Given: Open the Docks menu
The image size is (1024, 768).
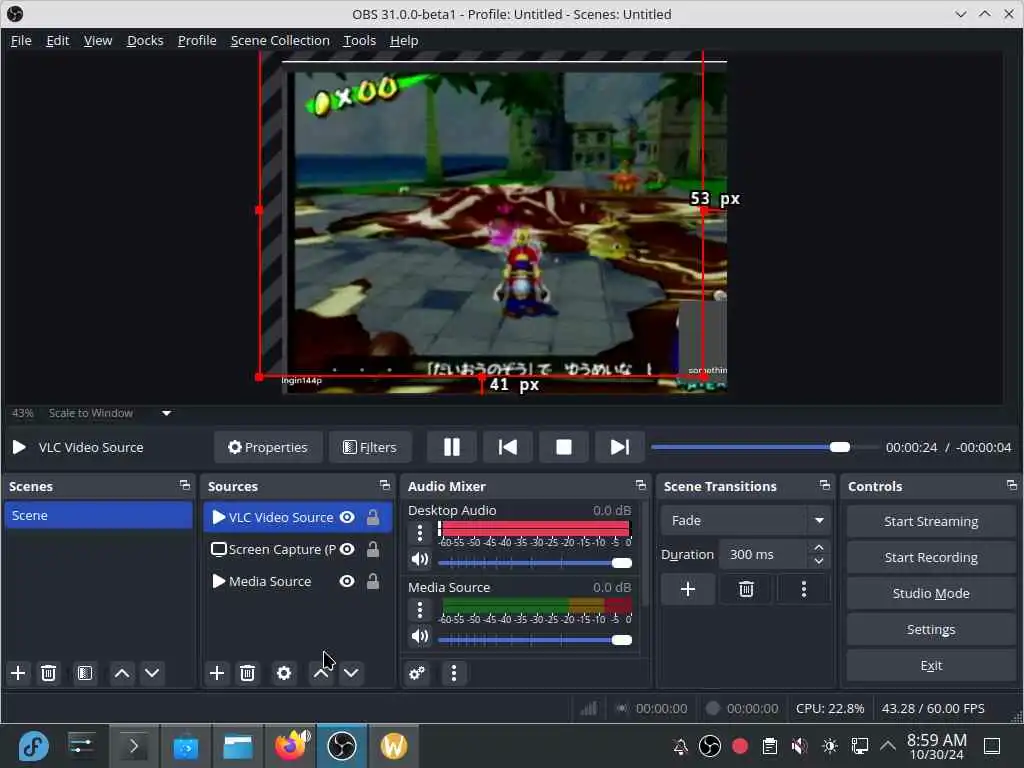Looking at the screenshot, I should (145, 40).
